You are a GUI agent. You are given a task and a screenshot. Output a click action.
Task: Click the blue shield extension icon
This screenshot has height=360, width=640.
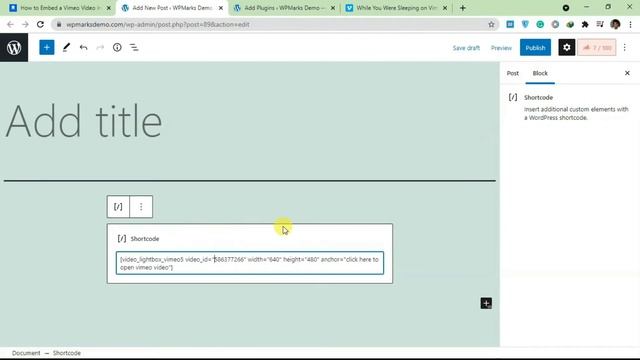(525, 24)
